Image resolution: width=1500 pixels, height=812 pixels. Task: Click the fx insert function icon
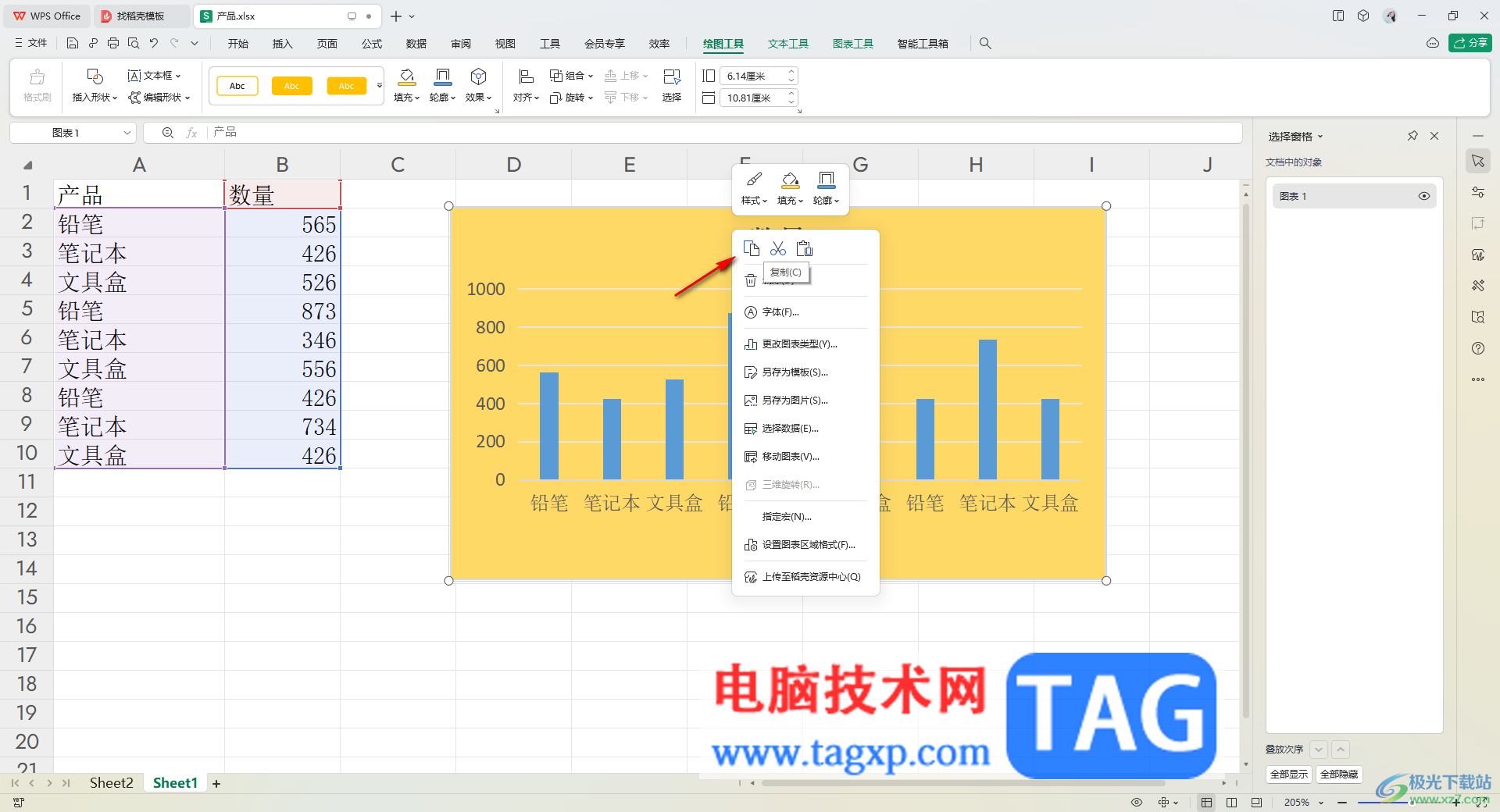click(x=191, y=133)
